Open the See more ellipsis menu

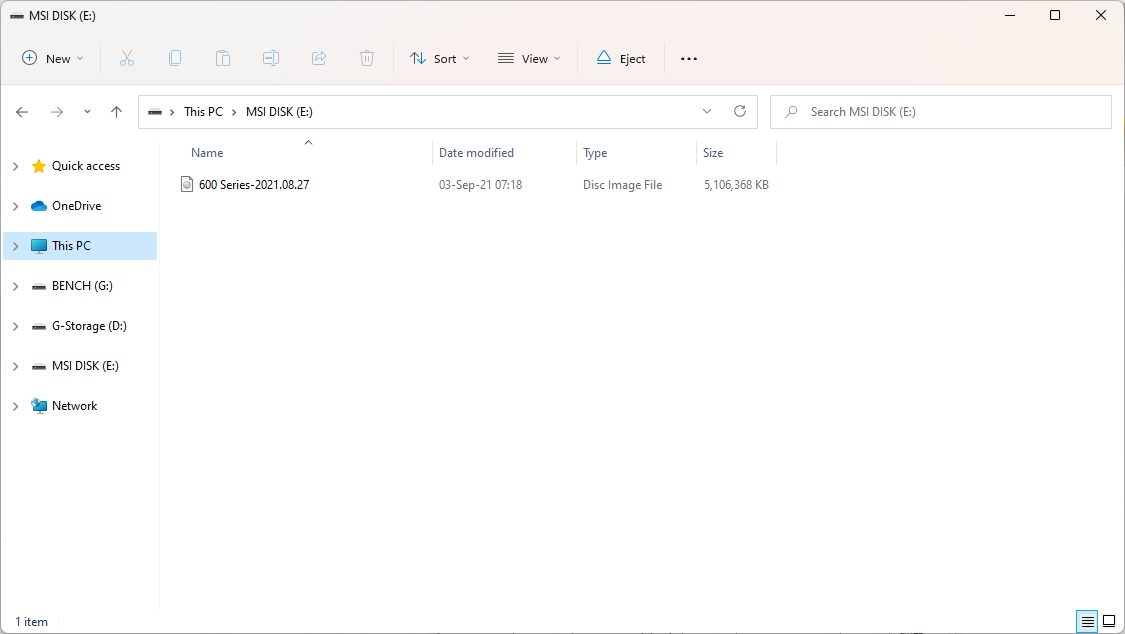pyautogui.click(x=689, y=59)
